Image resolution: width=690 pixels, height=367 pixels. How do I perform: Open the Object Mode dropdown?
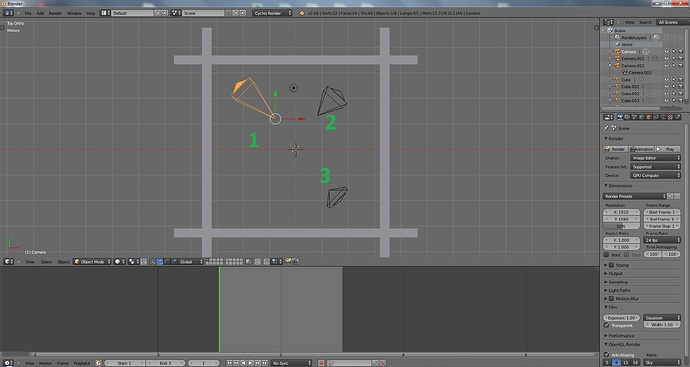(x=92, y=261)
